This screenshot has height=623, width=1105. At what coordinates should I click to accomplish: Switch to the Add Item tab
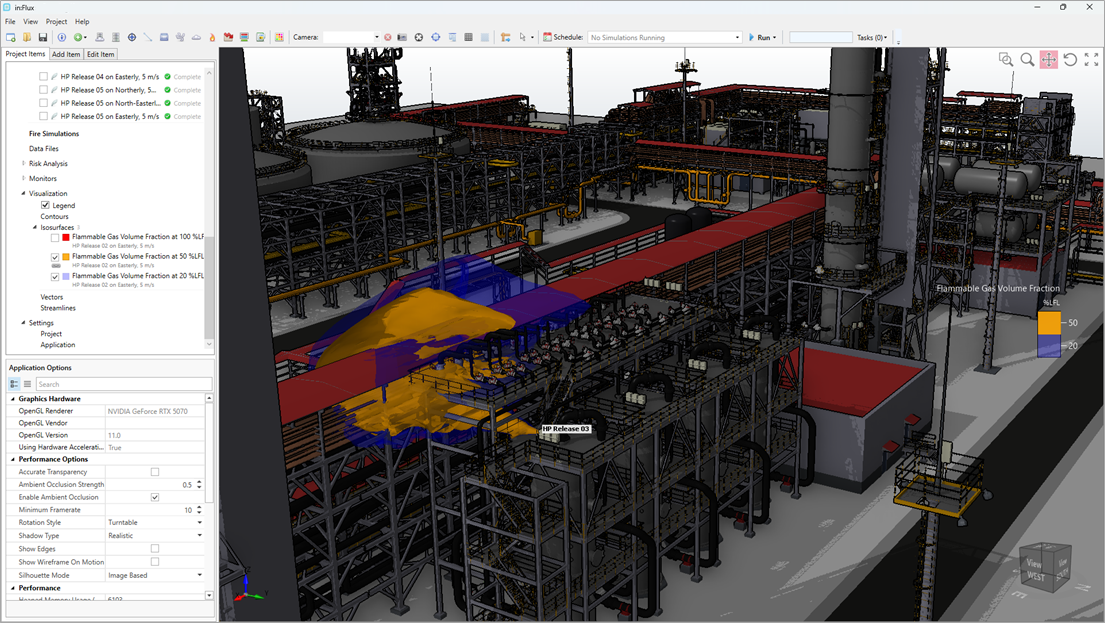(66, 54)
